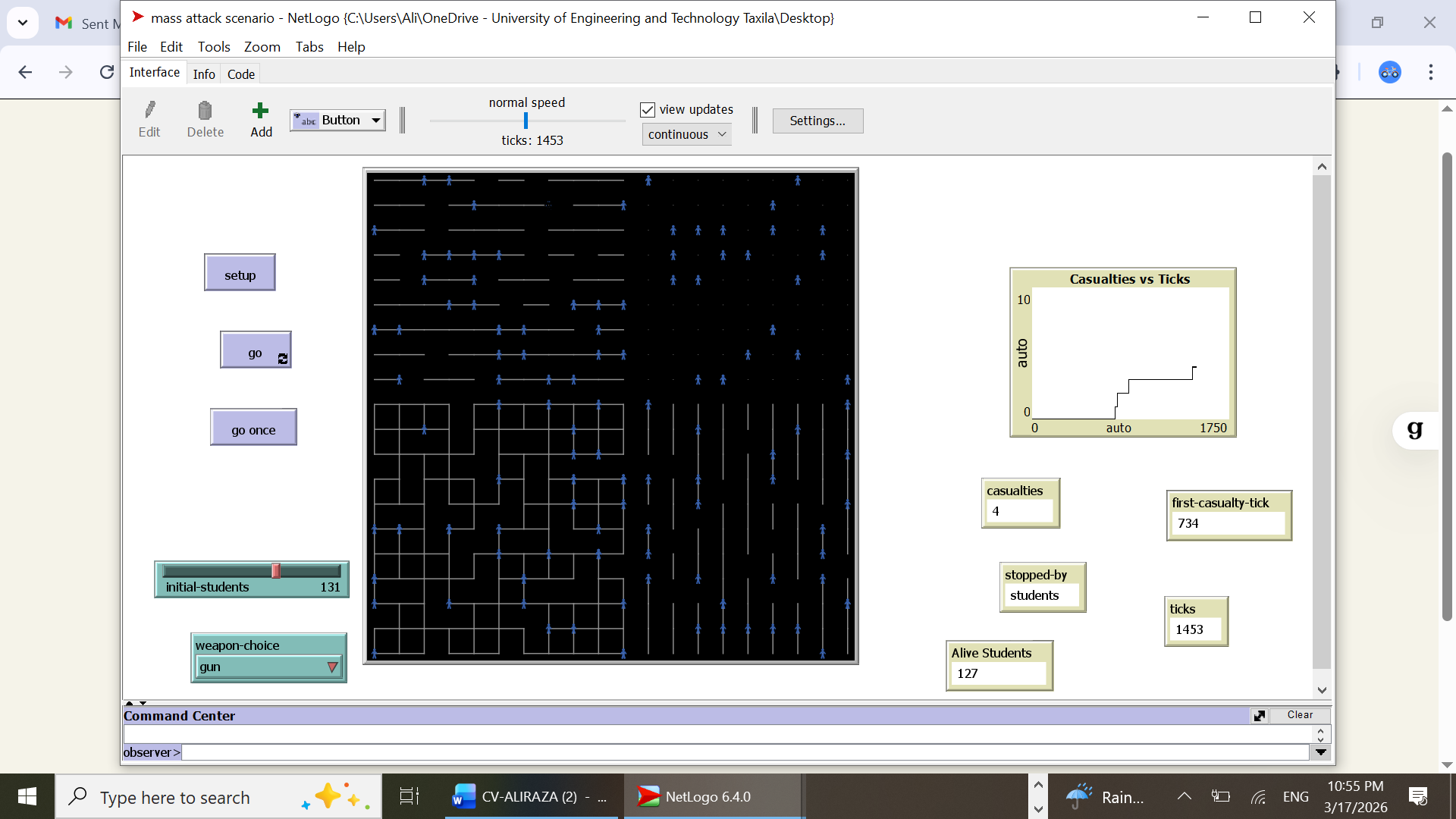Toggle the view updates checkbox

[648, 110]
